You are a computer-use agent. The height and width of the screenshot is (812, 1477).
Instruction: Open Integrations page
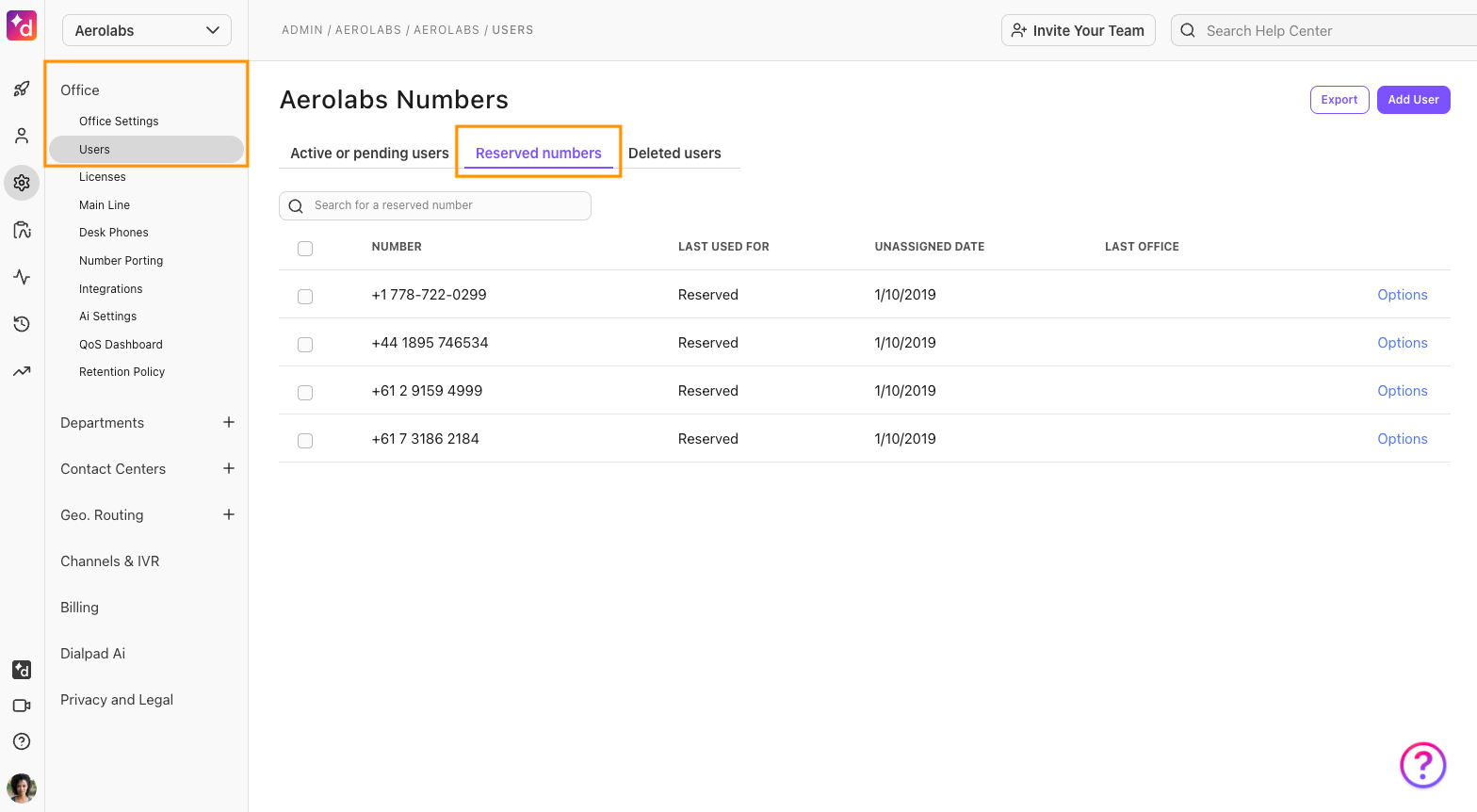pyautogui.click(x=111, y=289)
